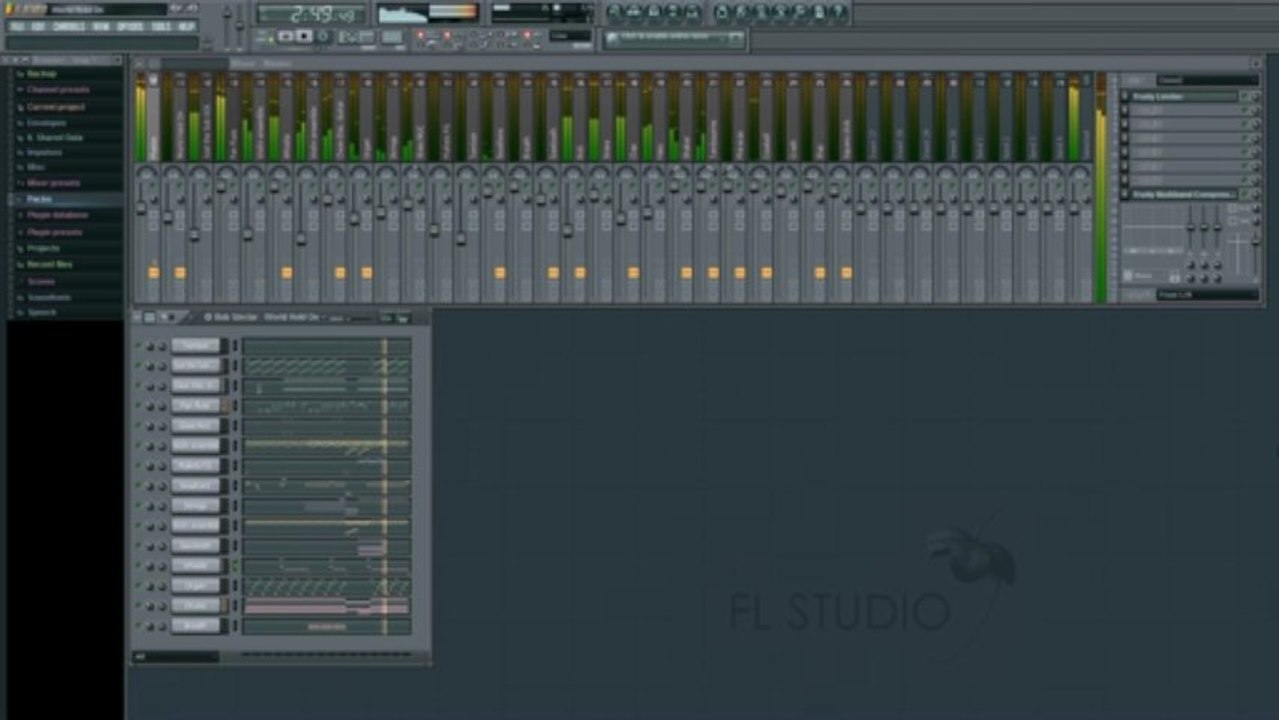Click the transport Stop button
This screenshot has width=1279, height=720.
[304, 36]
